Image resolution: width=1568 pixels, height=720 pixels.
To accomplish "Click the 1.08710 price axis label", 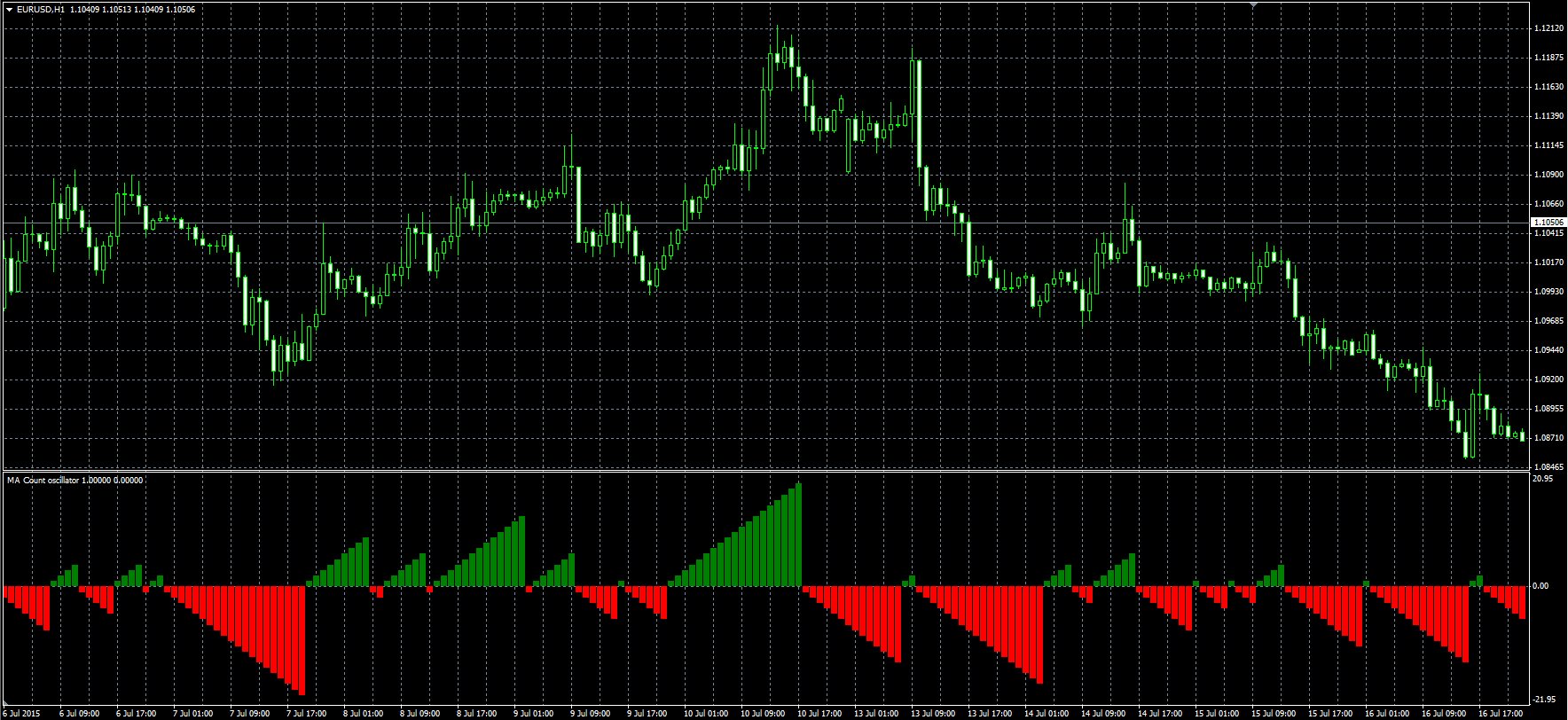I will click(x=1548, y=438).
